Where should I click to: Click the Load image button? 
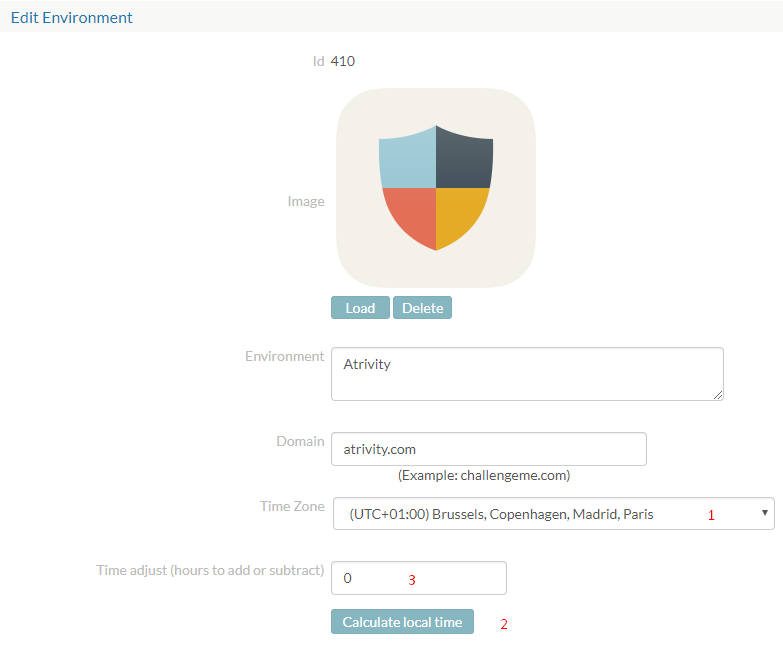click(x=360, y=308)
